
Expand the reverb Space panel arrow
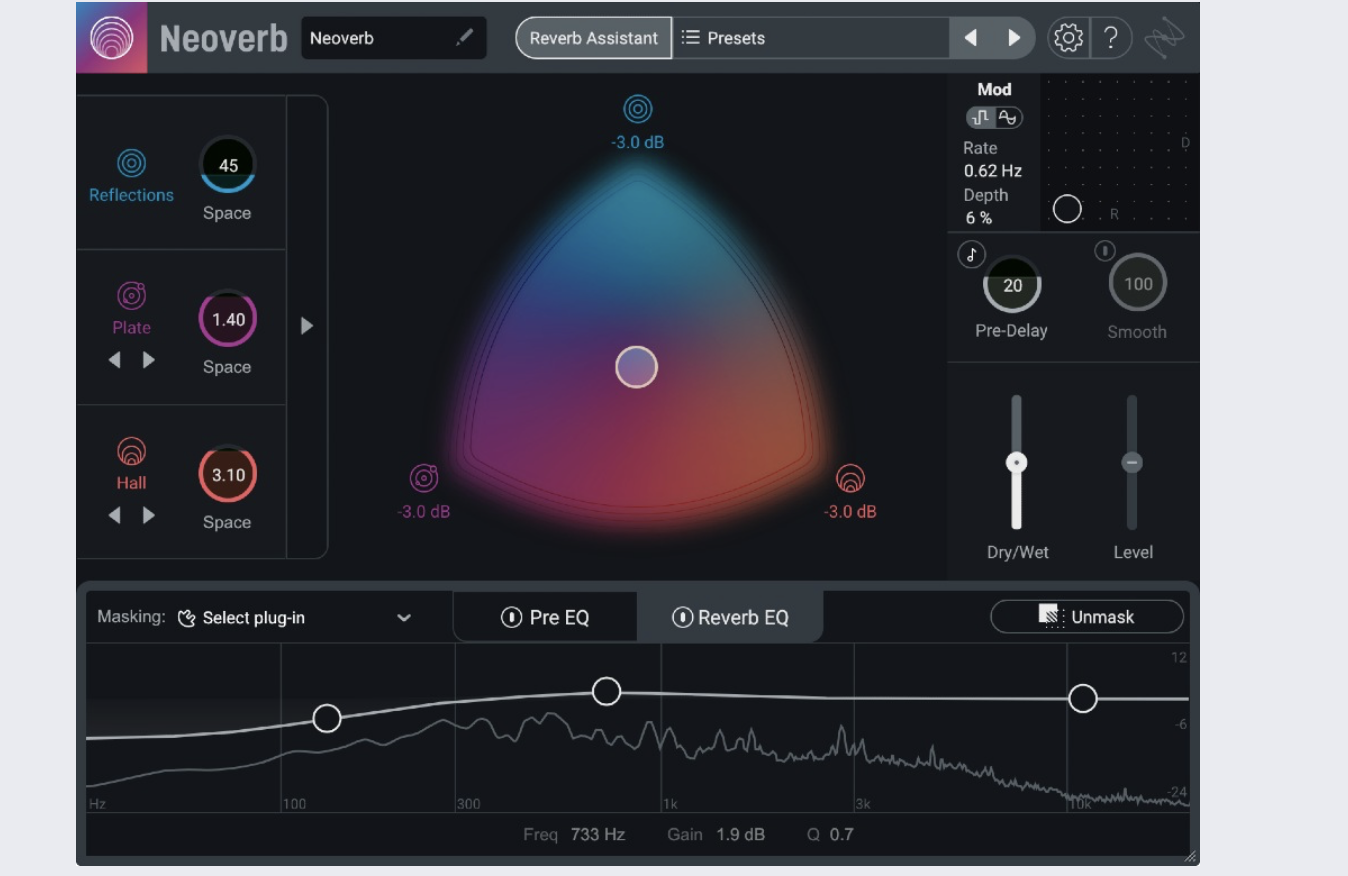tap(307, 326)
